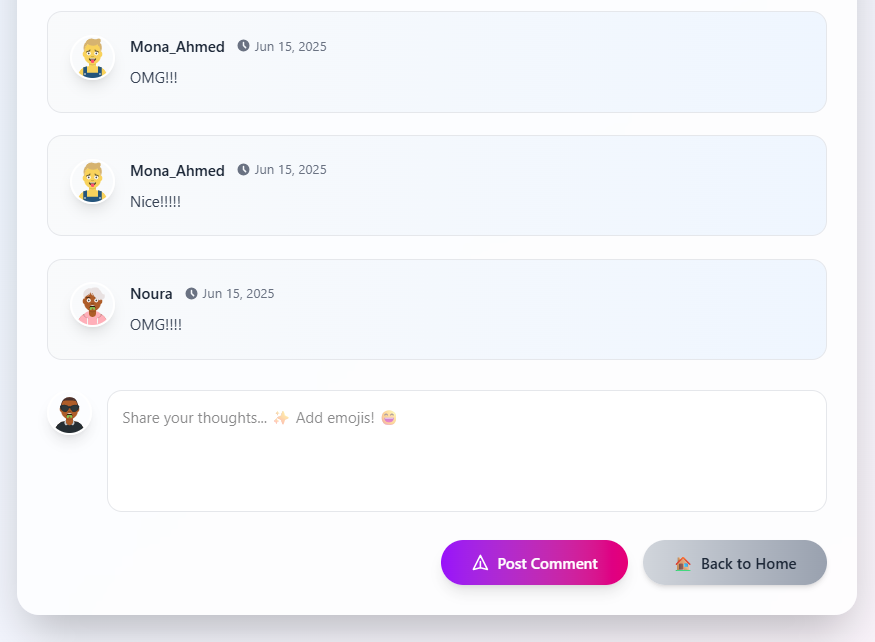
Task: Click Mona_Ahmed's avatar on the OMG!!! comment
Action: pos(93,58)
